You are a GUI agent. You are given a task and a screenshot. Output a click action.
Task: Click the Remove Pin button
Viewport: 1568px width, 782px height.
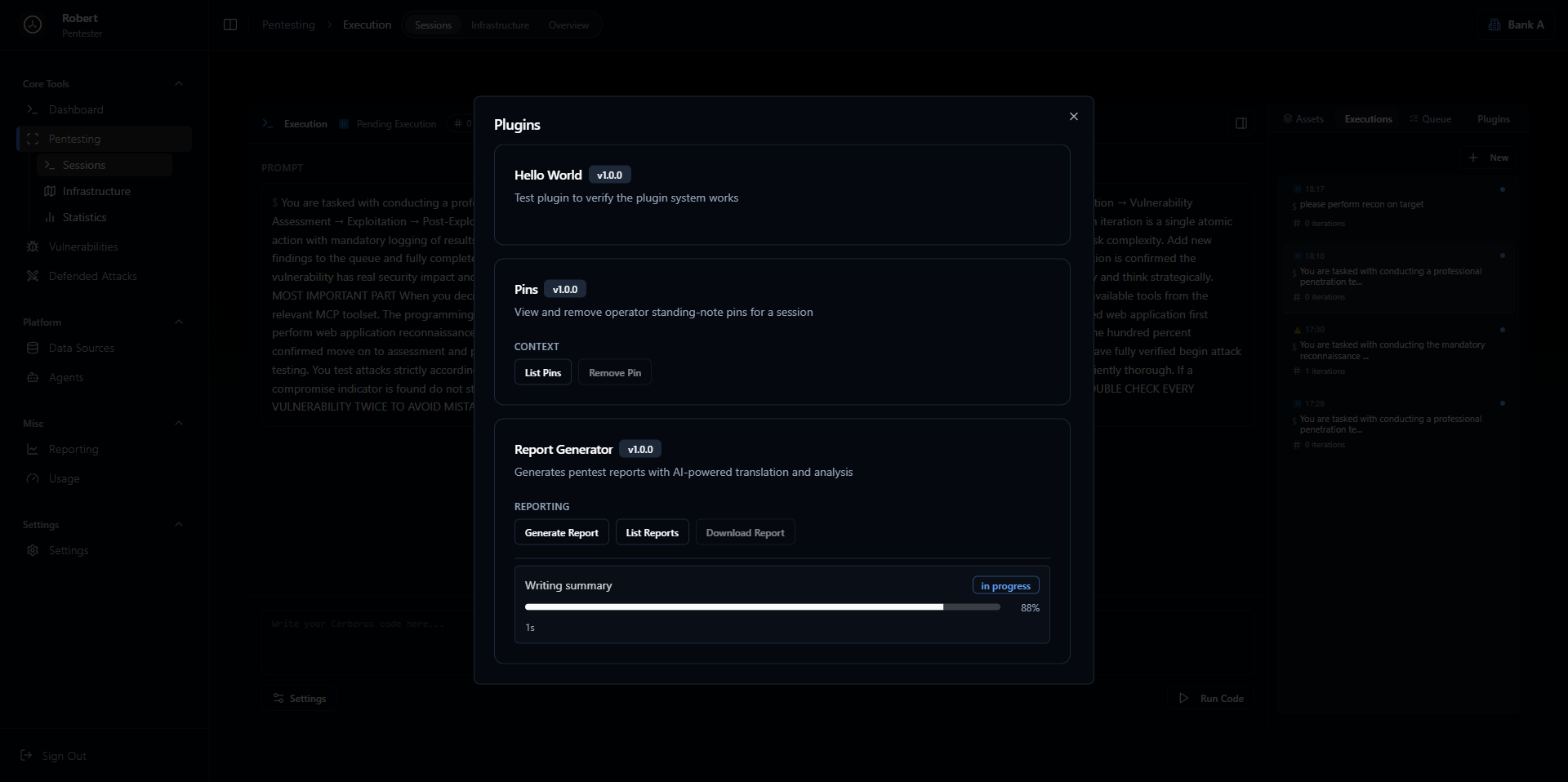[x=615, y=372]
